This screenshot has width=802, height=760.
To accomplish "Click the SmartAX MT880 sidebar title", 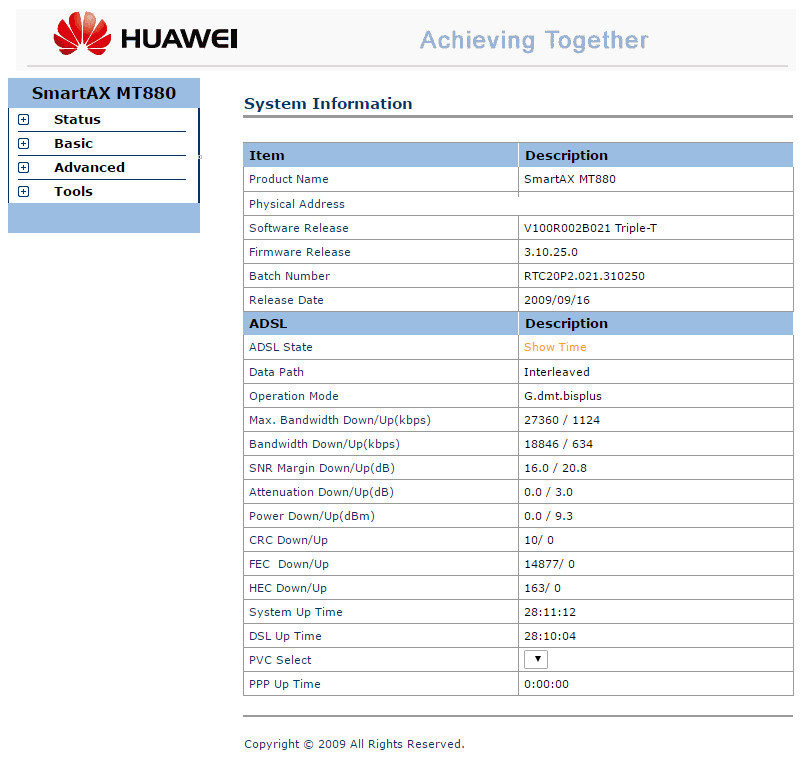I will [x=104, y=93].
